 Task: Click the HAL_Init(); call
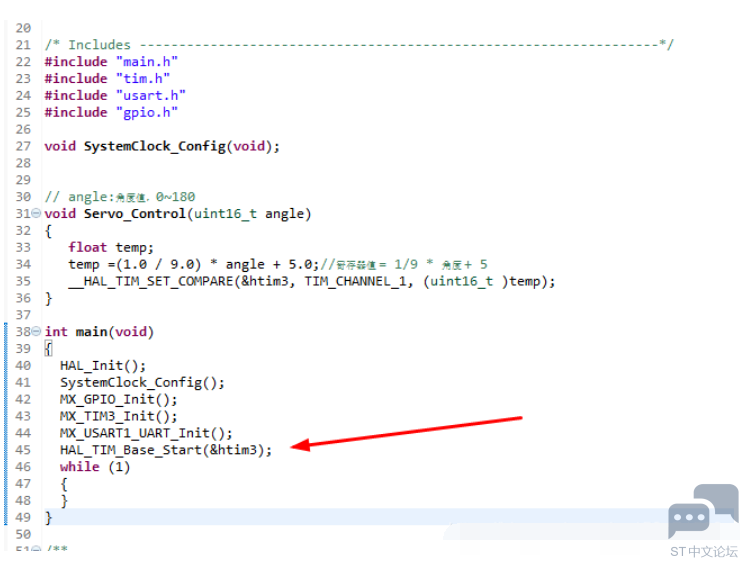tap(103, 366)
